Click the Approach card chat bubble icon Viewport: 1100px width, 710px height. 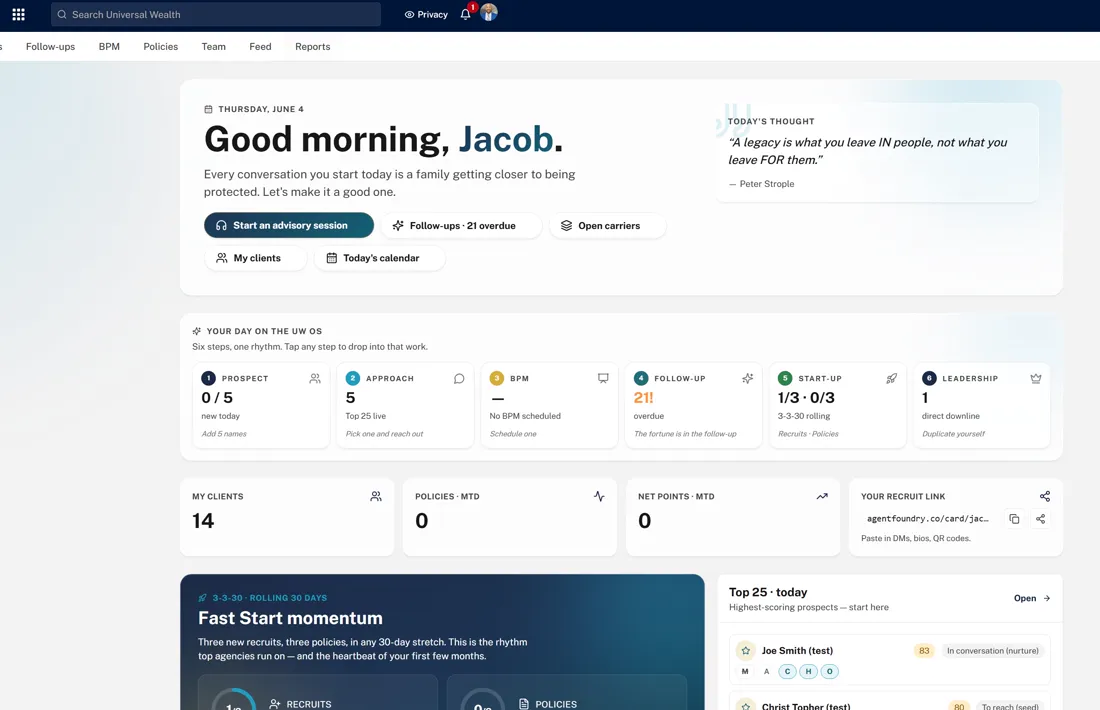point(459,378)
